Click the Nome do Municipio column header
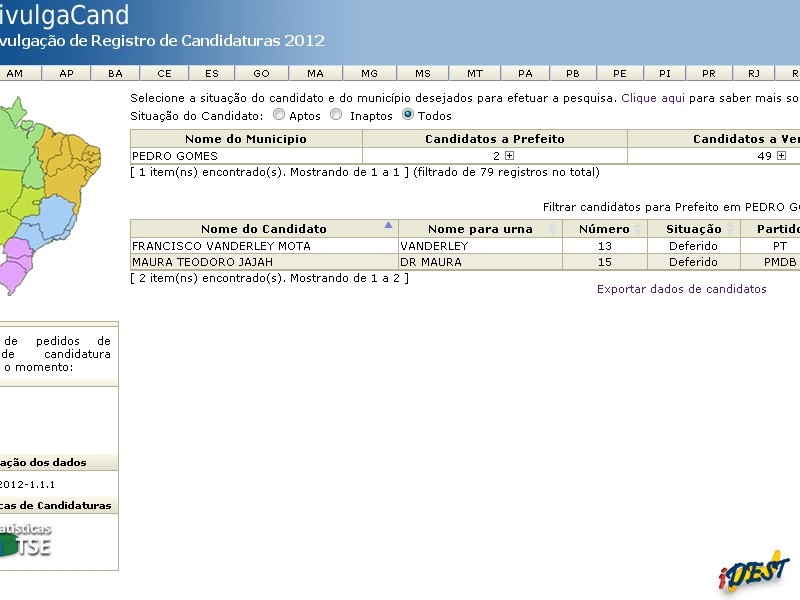 (x=246, y=139)
